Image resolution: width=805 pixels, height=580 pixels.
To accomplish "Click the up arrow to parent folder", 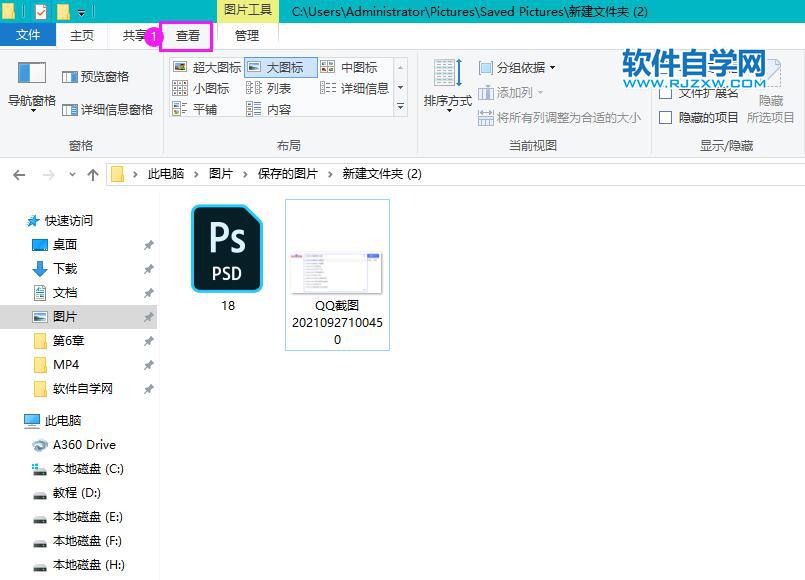I will tap(93, 174).
